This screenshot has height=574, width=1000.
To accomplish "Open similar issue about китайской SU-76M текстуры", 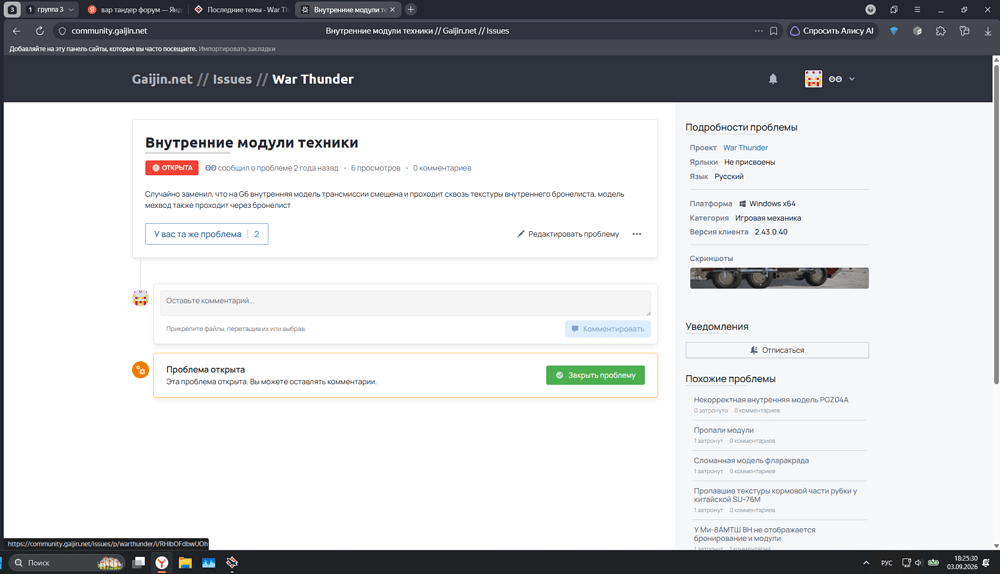I will coord(775,495).
